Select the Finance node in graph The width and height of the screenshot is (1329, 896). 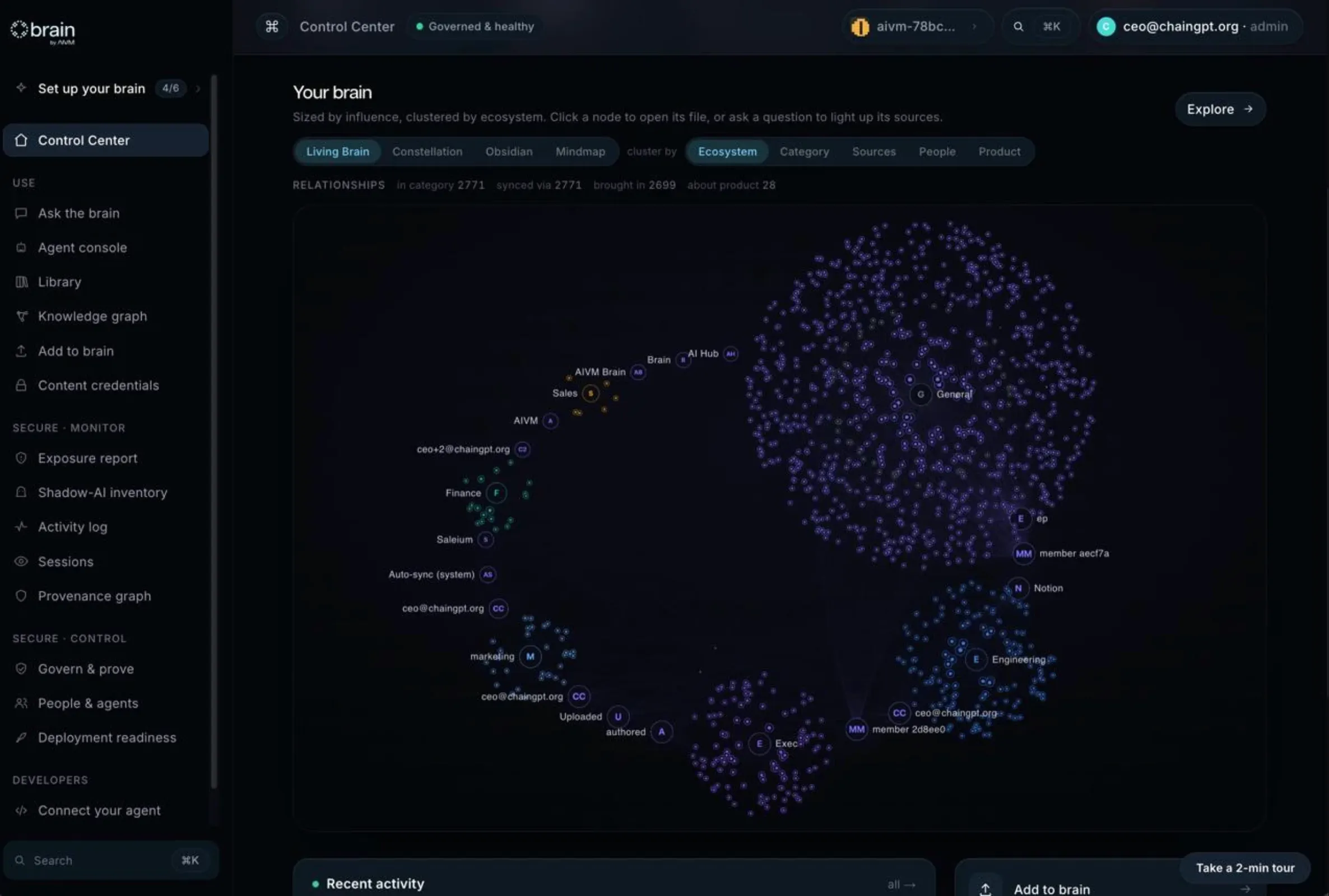(496, 493)
